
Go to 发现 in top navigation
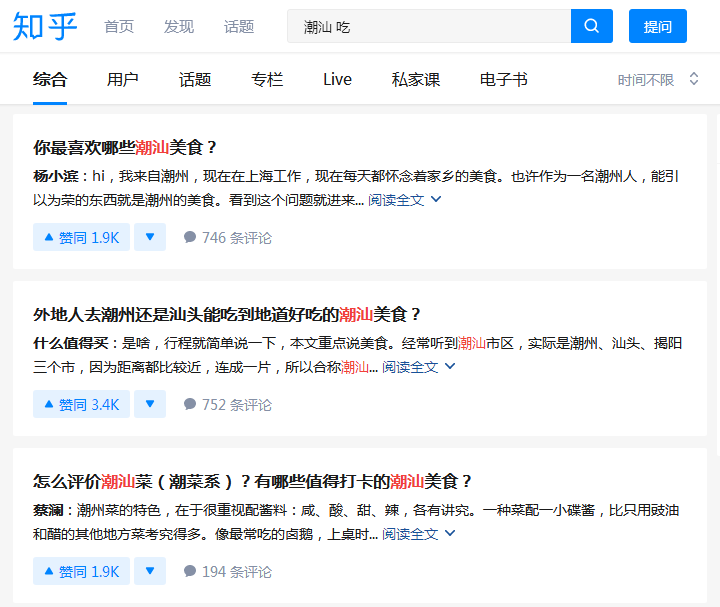[x=179, y=26]
